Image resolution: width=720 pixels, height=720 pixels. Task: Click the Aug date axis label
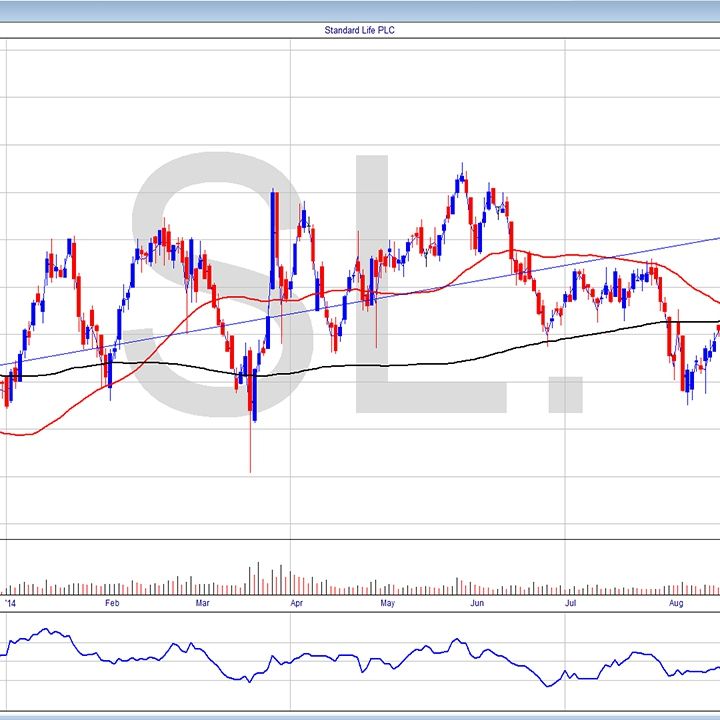675,604
